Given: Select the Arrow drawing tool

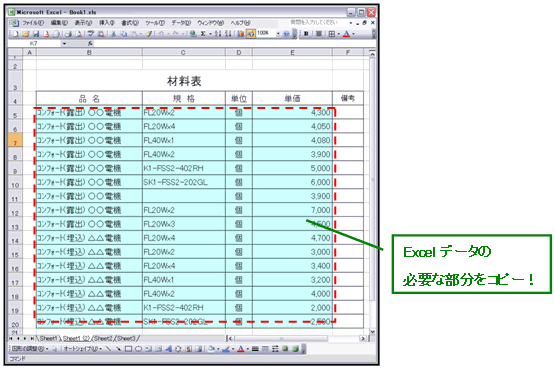Looking at the screenshot, I should tap(118, 349).
